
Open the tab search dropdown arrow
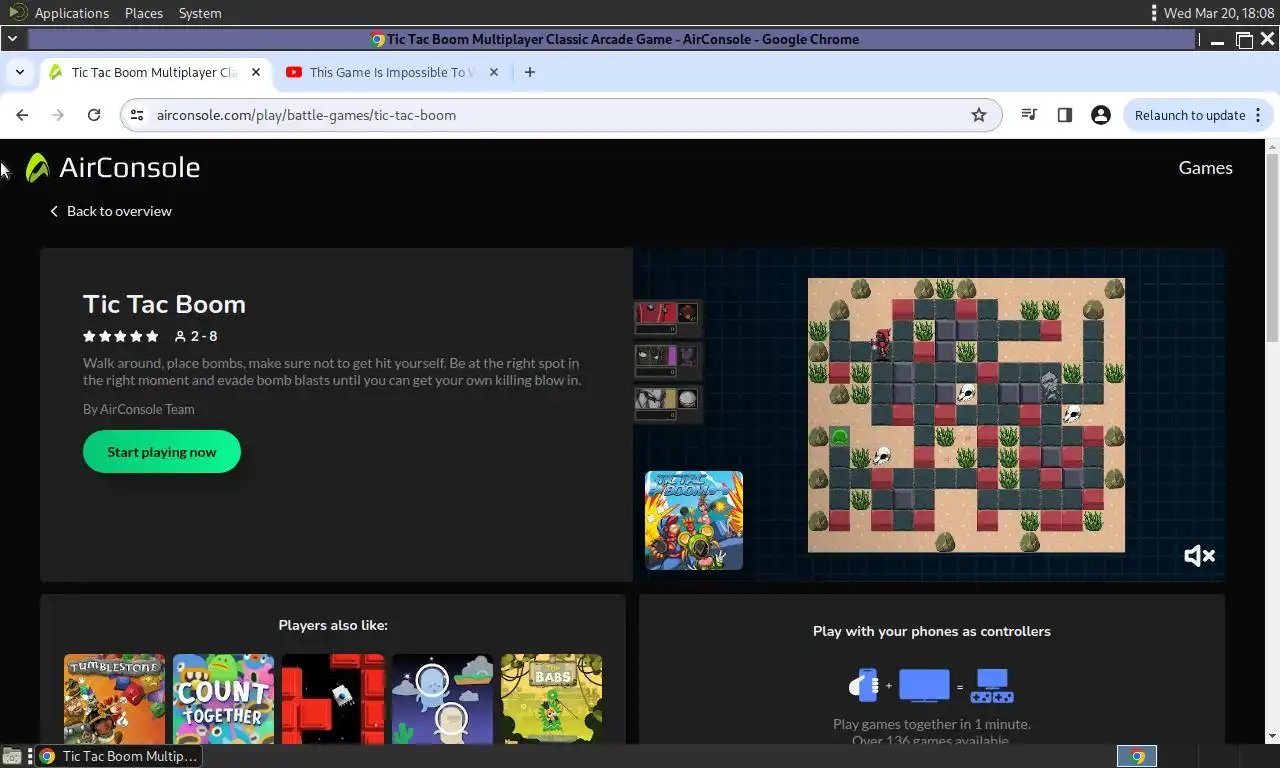19,72
